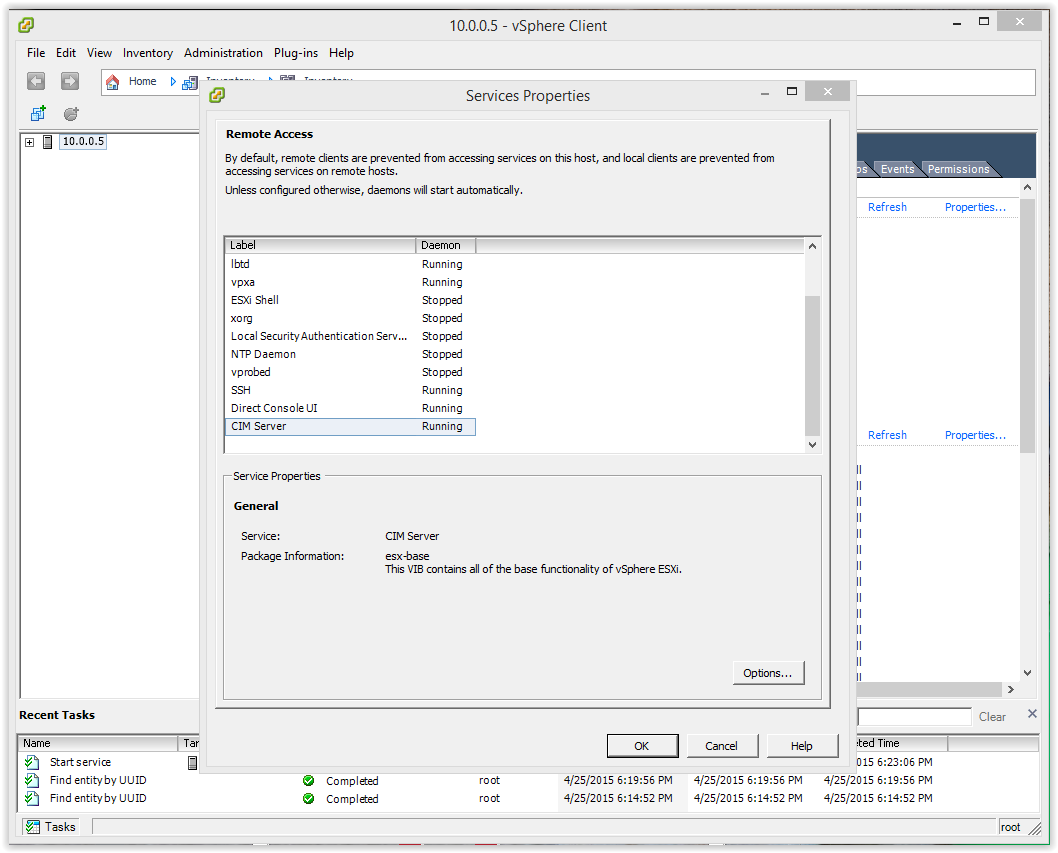Expand the 10.0.0.5 tree node

30,142
